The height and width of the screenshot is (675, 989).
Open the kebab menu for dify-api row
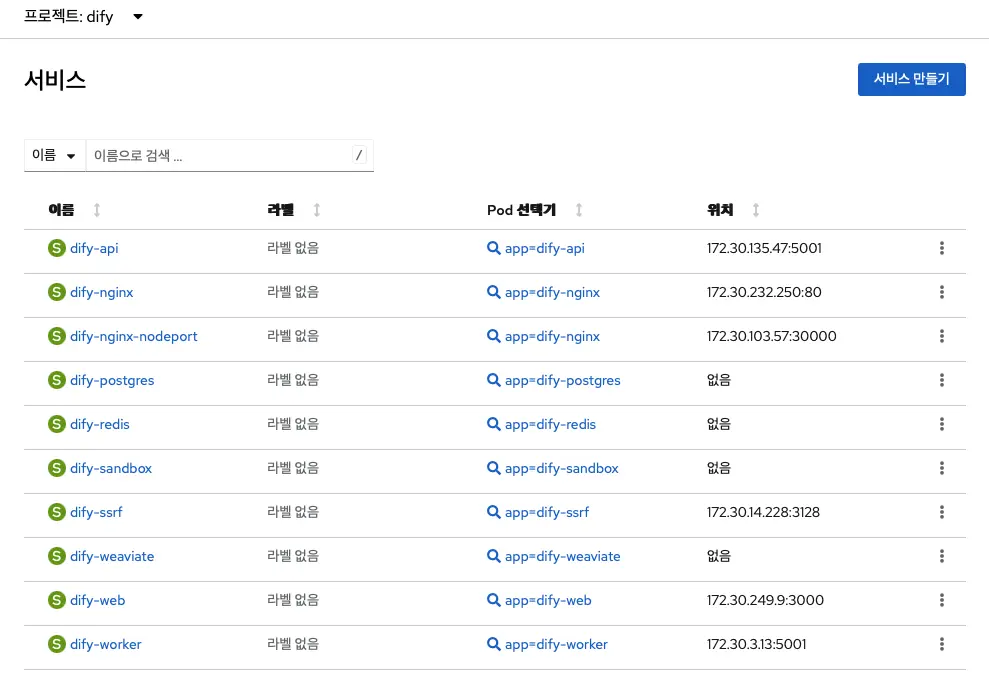(941, 248)
